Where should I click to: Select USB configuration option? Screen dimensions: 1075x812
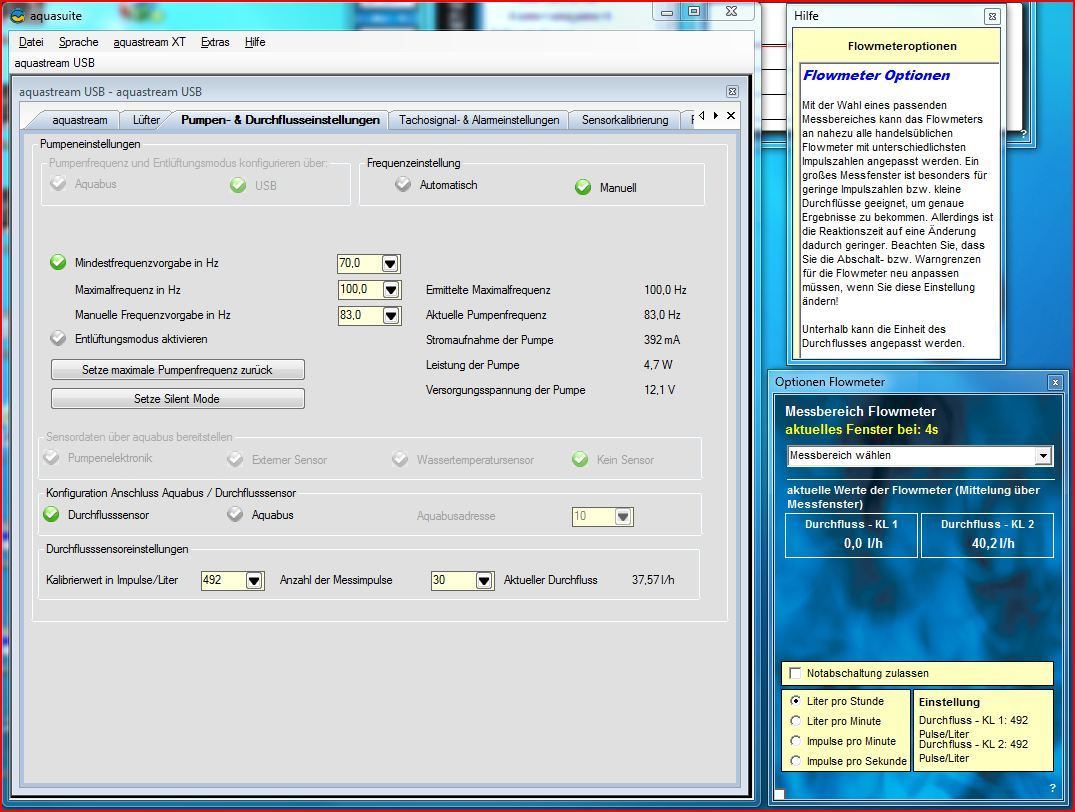(x=238, y=185)
